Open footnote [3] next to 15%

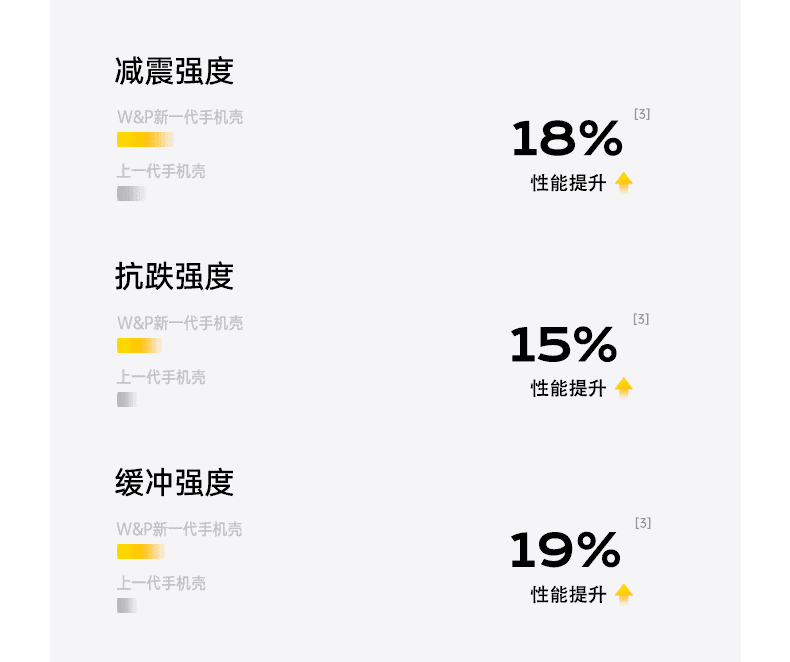(641, 319)
